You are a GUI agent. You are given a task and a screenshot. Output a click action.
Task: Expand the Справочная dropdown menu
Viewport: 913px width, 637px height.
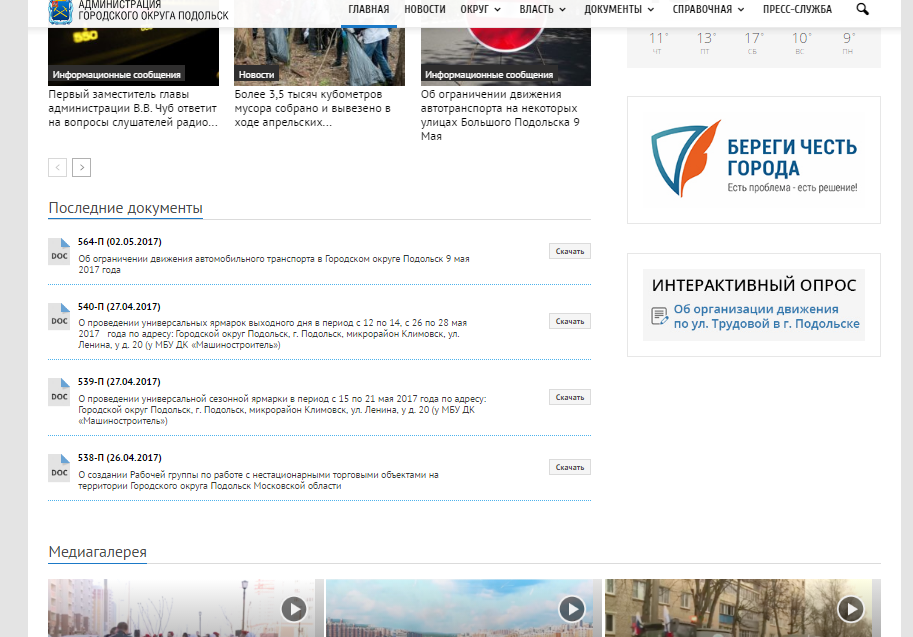click(x=708, y=9)
